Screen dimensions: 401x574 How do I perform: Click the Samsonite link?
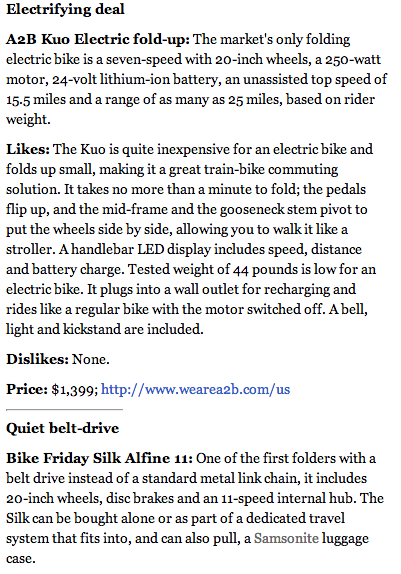point(286,538)
